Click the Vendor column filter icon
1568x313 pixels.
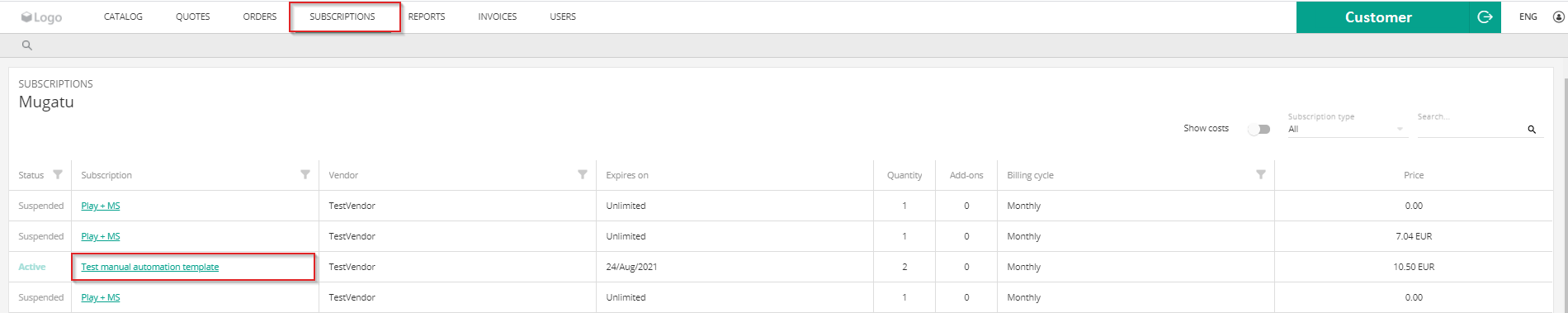(583, 174)
